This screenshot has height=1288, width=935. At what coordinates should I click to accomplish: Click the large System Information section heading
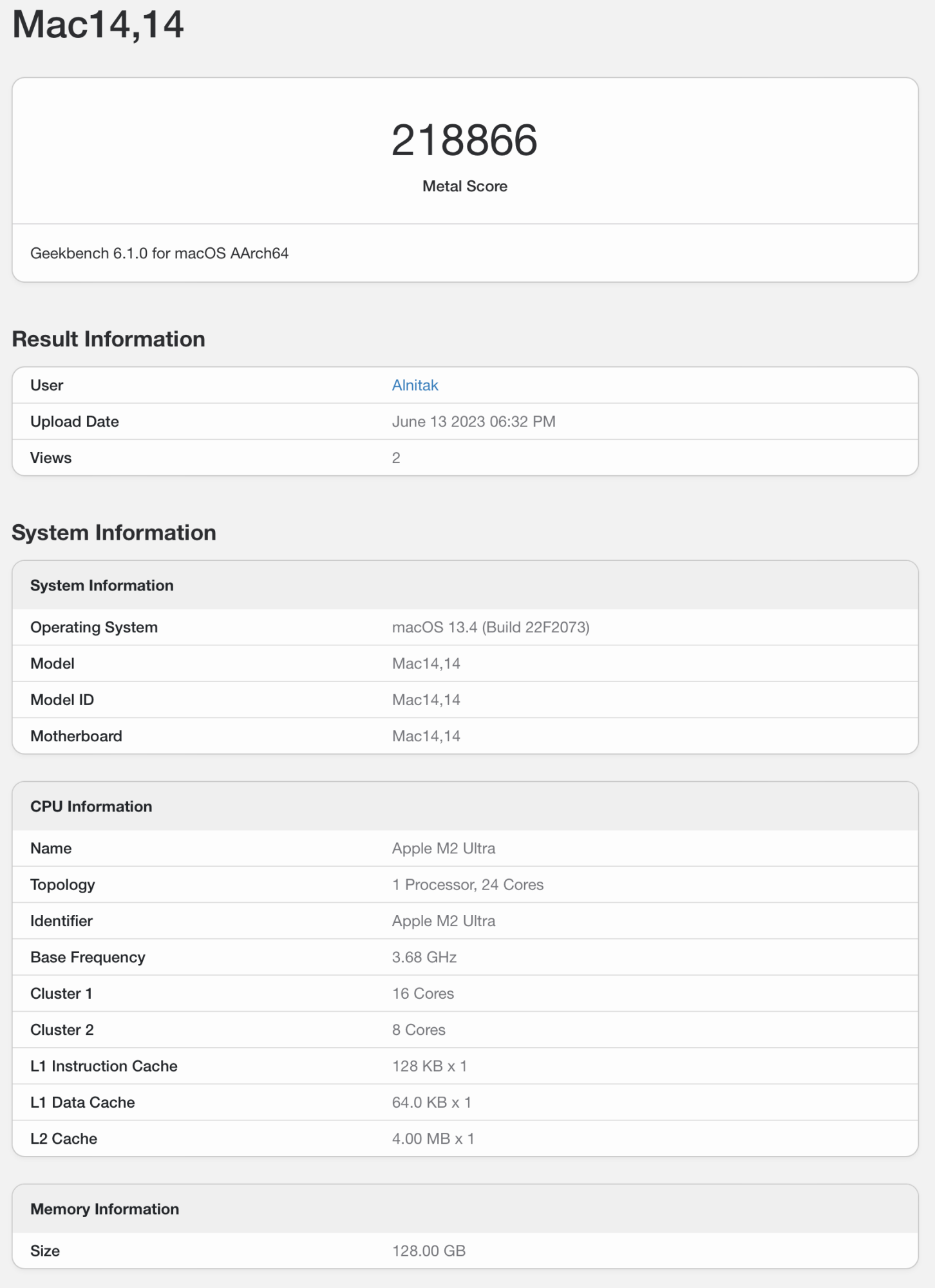(x=114, y=533)
